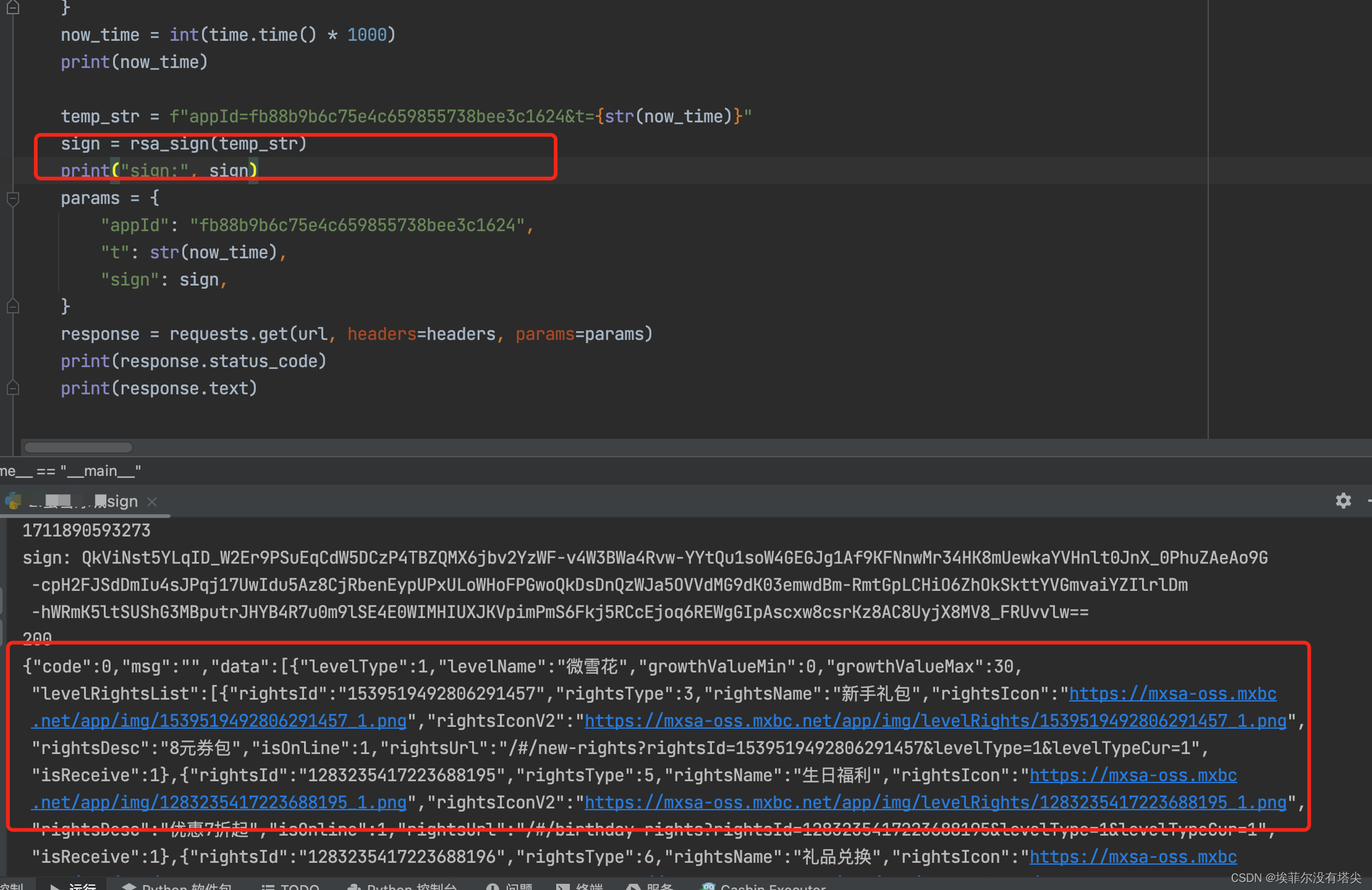This screenshot has width=1372, height=890.
Task: Click line "now_time = int(time.time() * 1000)"
Action: [228, 35]
